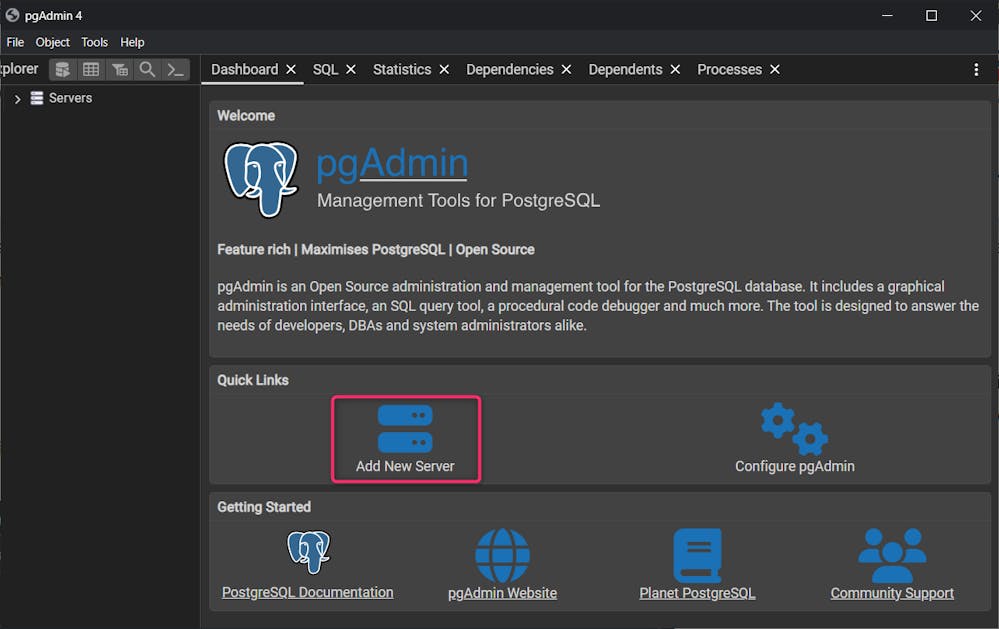Click the Planet PostgreSQL book icon
Screen dimensions: 999x629
pos(698,555)
